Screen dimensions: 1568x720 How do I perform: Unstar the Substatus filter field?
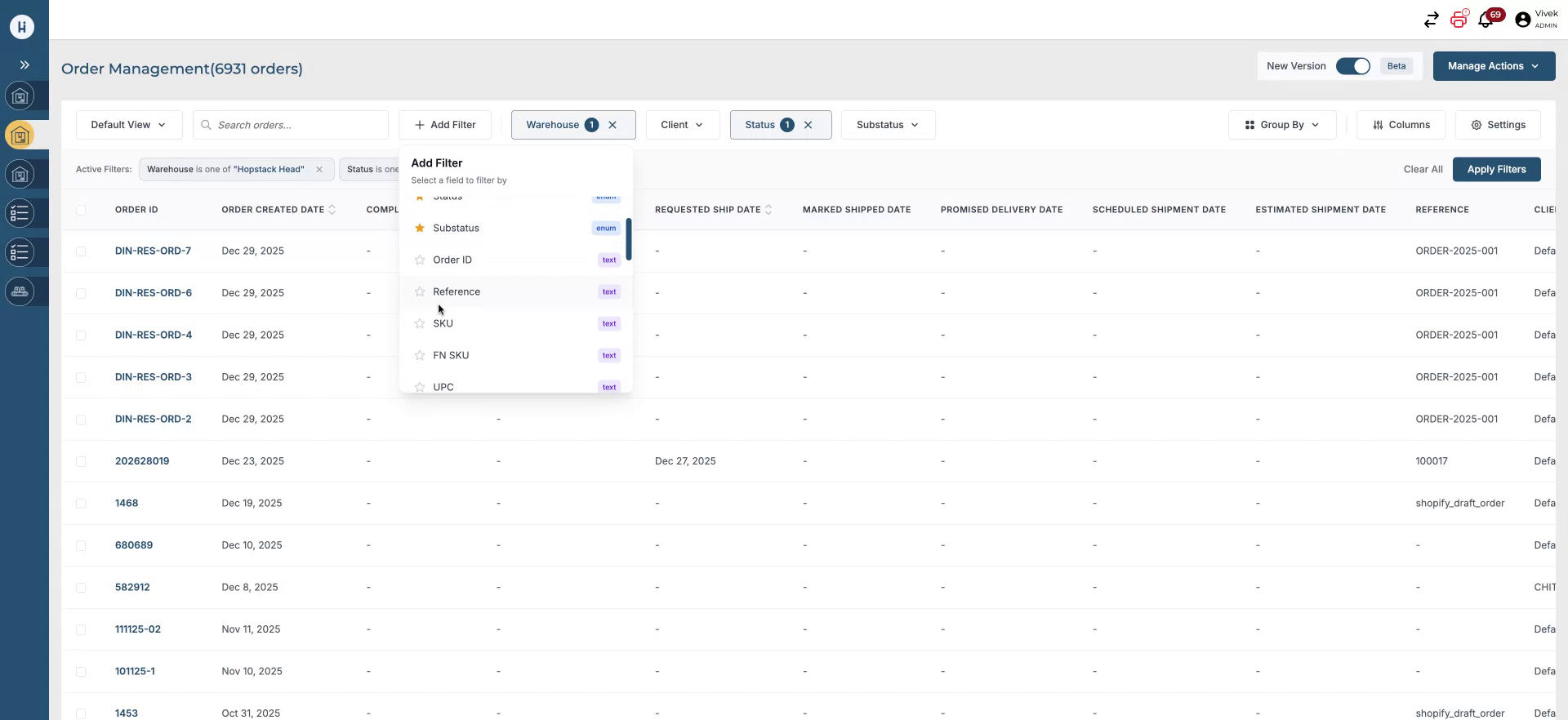420,229
